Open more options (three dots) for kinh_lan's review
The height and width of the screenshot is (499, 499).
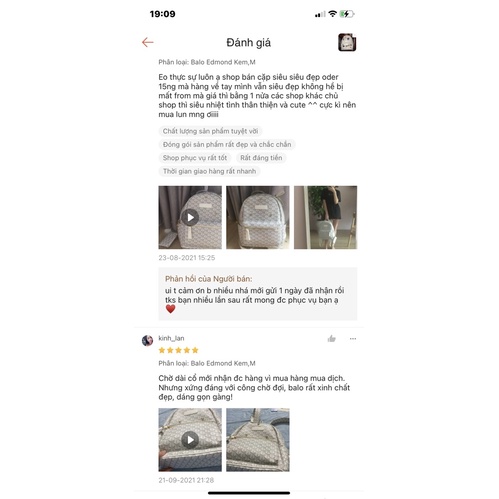(353, 339)
